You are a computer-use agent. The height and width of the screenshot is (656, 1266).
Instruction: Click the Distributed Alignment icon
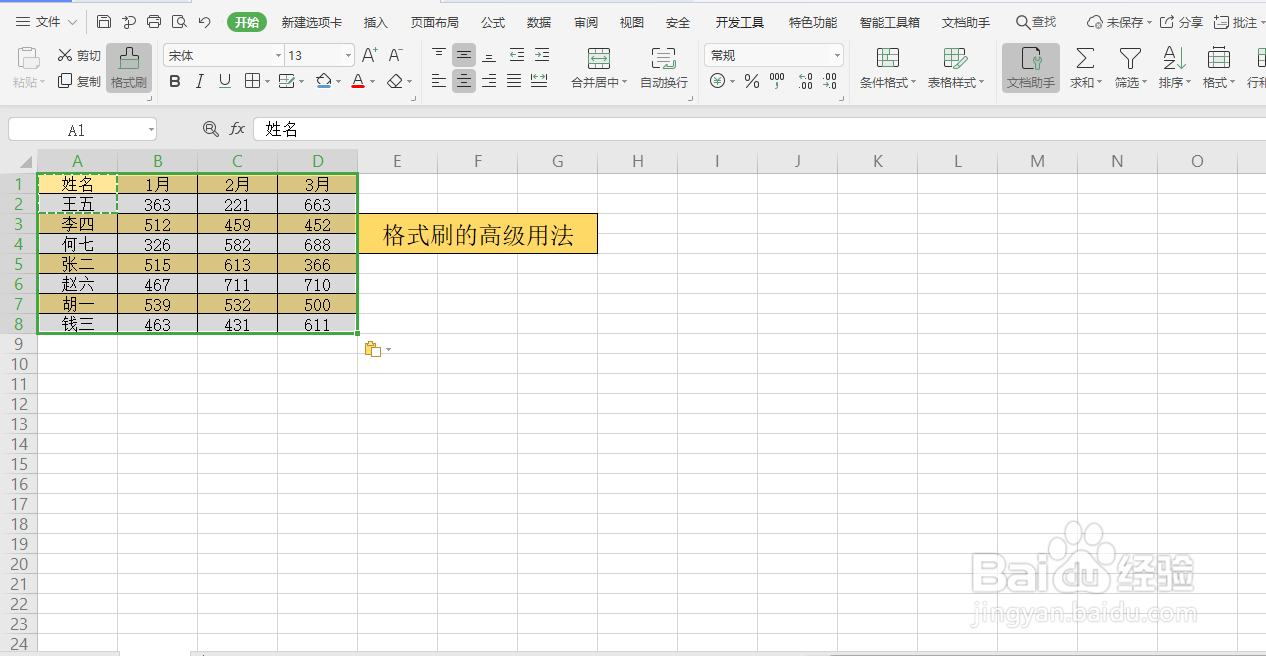pos(539,80)
